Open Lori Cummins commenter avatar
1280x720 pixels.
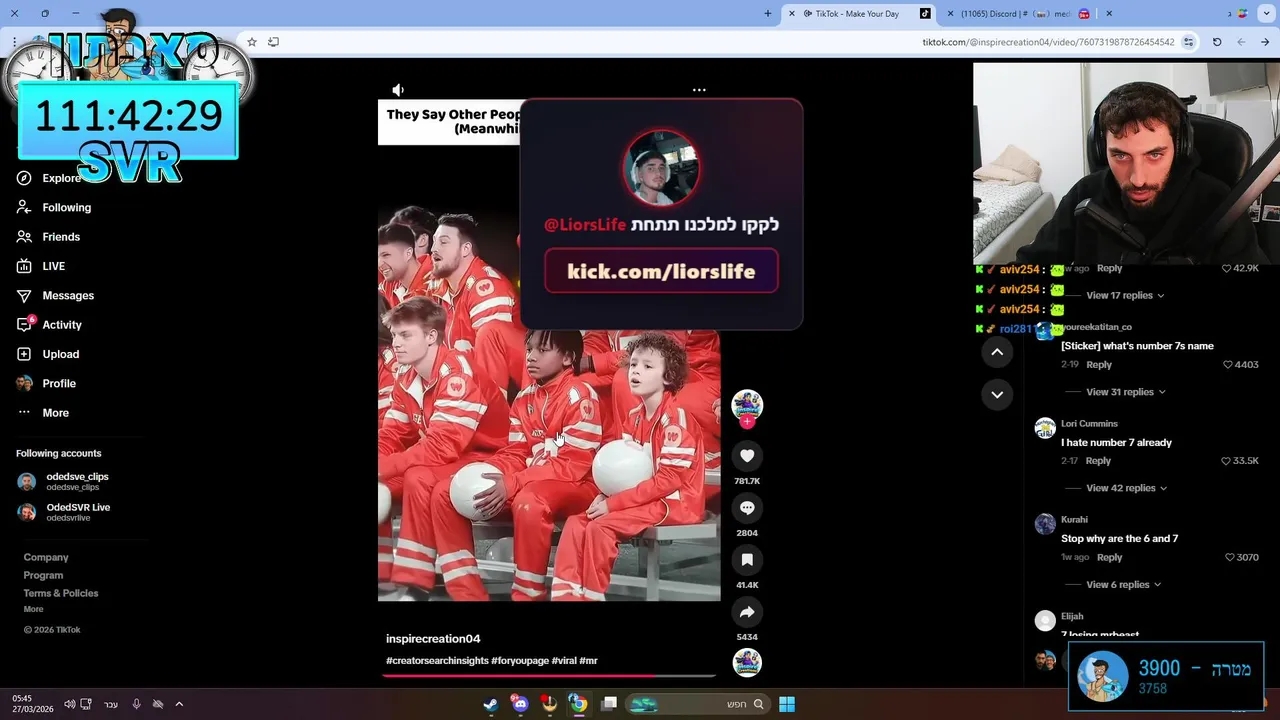click(x=1045, y=428)
